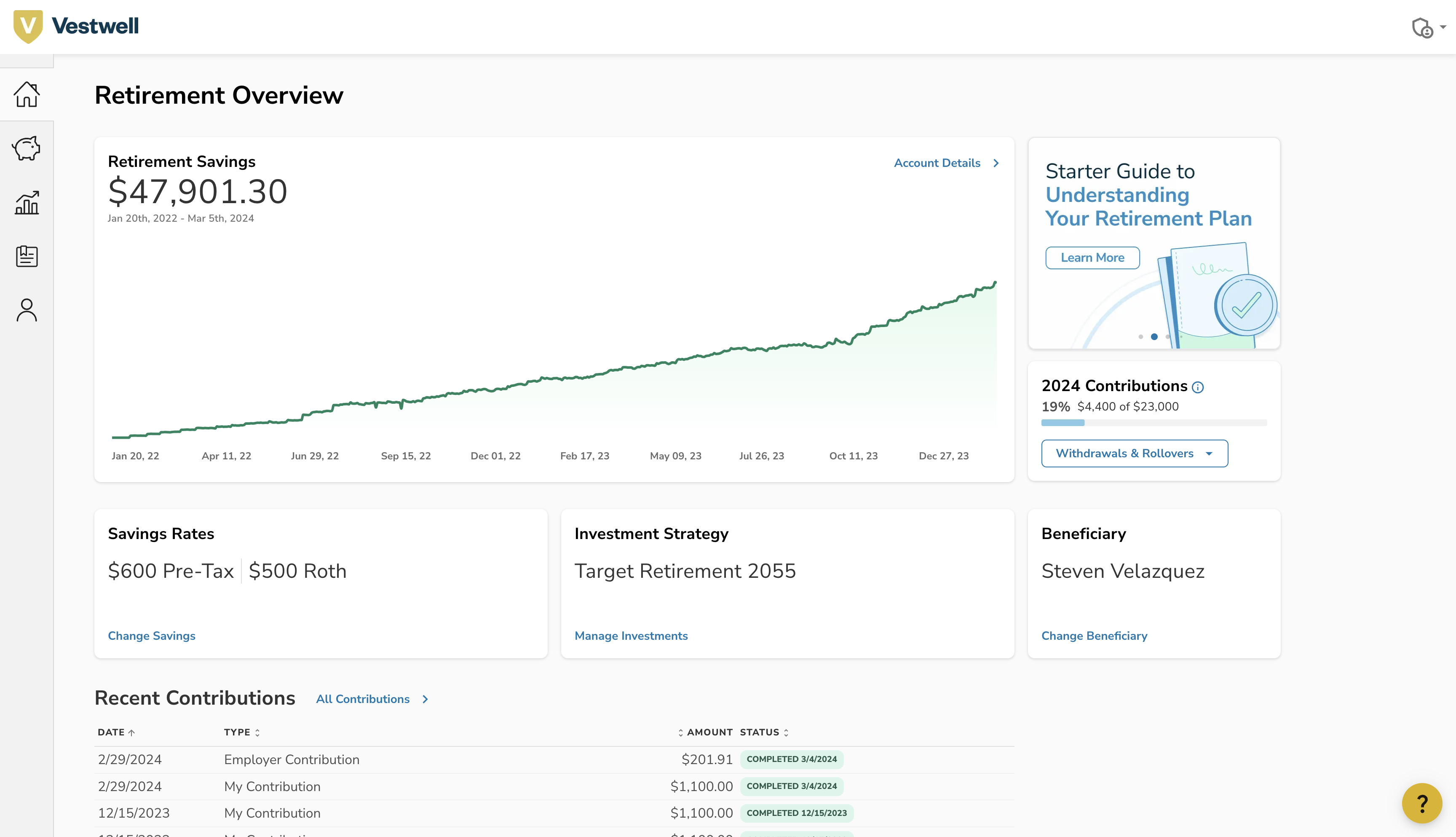The width and height of the screenshot is (1456, 837).
Task: Sort the Amount column using its arrows
Action: (x=681, y=732)
